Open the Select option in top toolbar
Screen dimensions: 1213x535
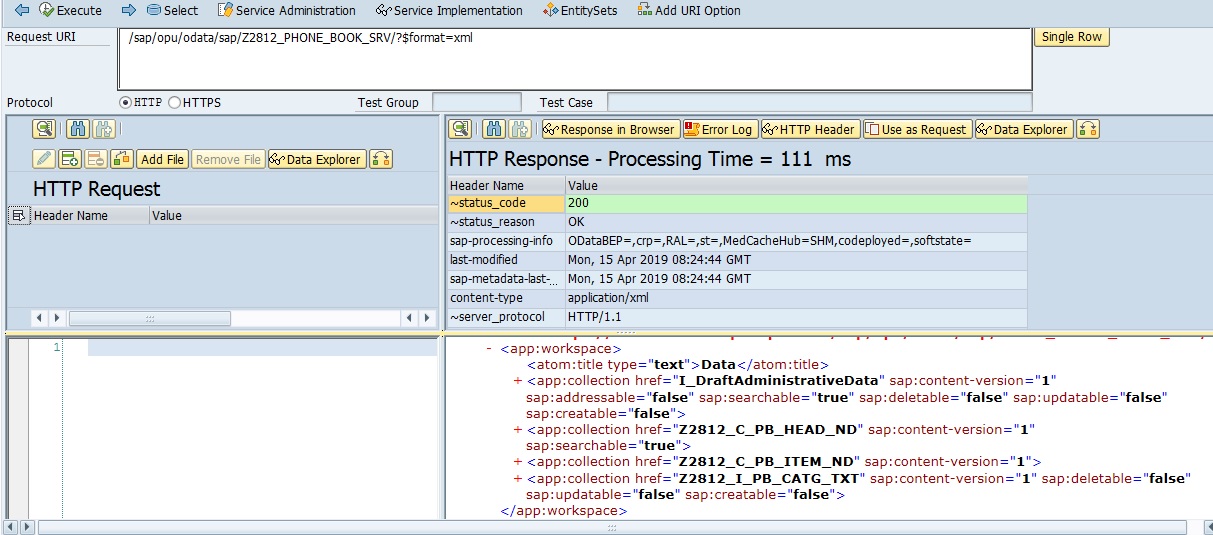(172, 10)
